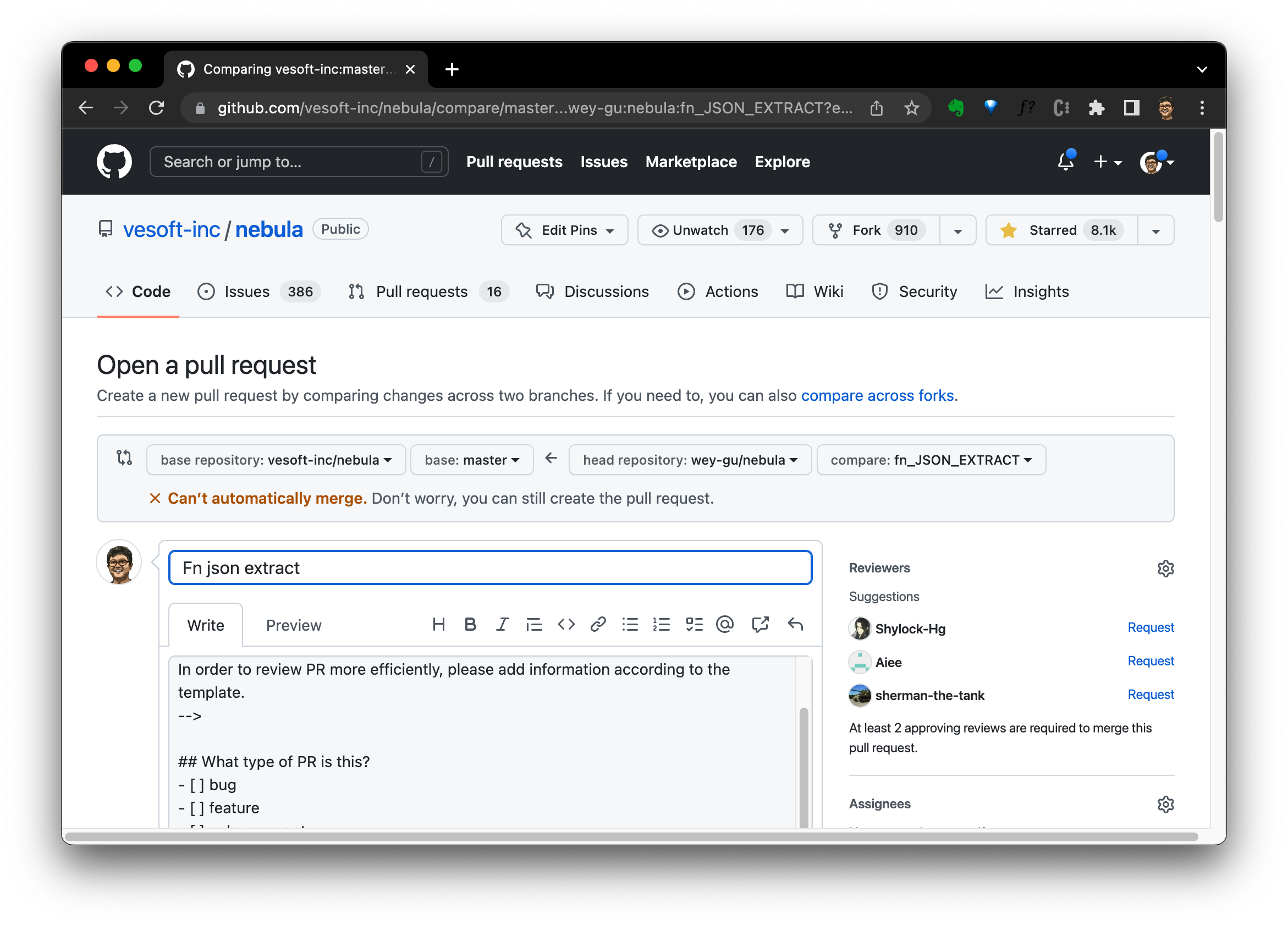Expand base: master branch dropdown
The image size is (1288, 926).
click(x=472, y=460)
